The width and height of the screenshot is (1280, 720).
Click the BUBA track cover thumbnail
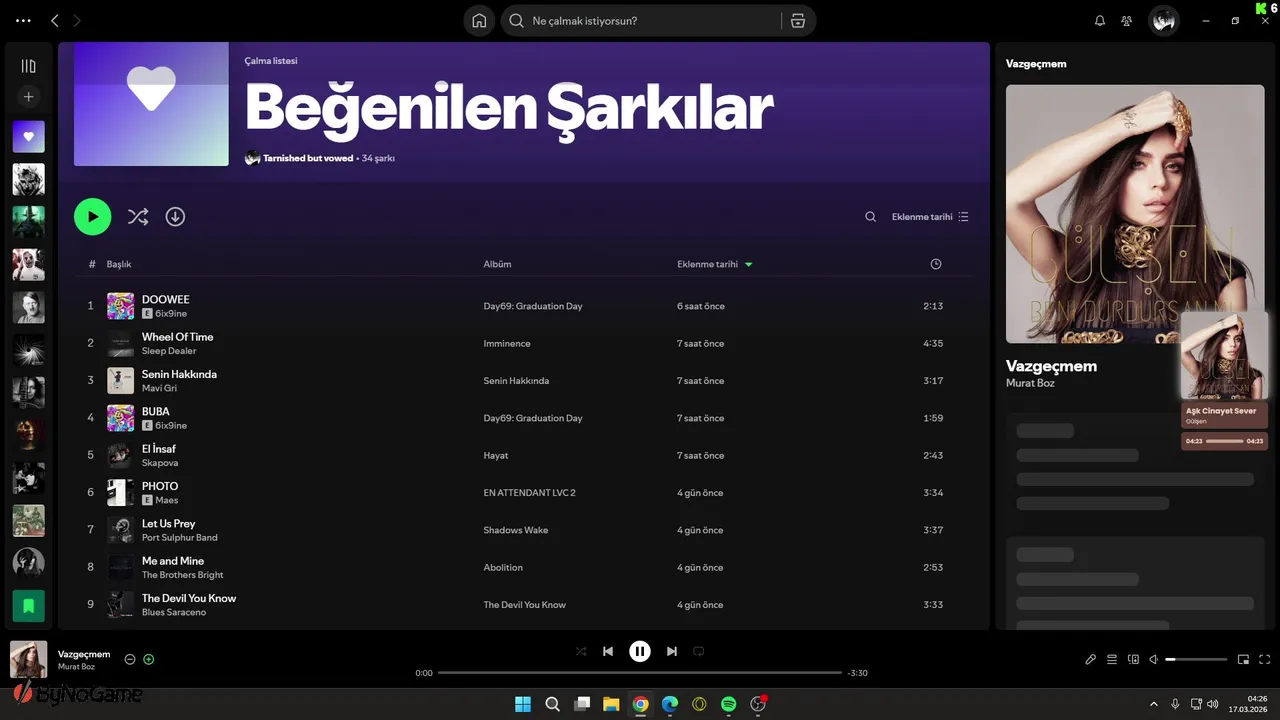coord(120,418)
